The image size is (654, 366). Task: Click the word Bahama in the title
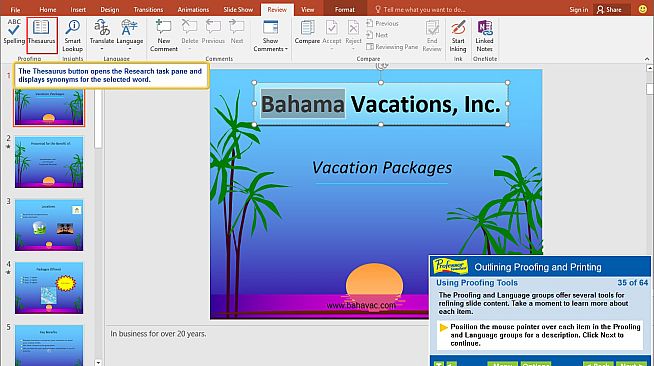tap(303, 104)
